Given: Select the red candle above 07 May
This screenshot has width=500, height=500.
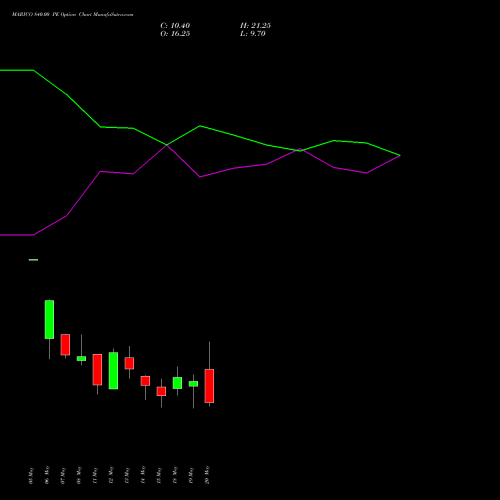Looking at the screenshot, I should [65, 344].
